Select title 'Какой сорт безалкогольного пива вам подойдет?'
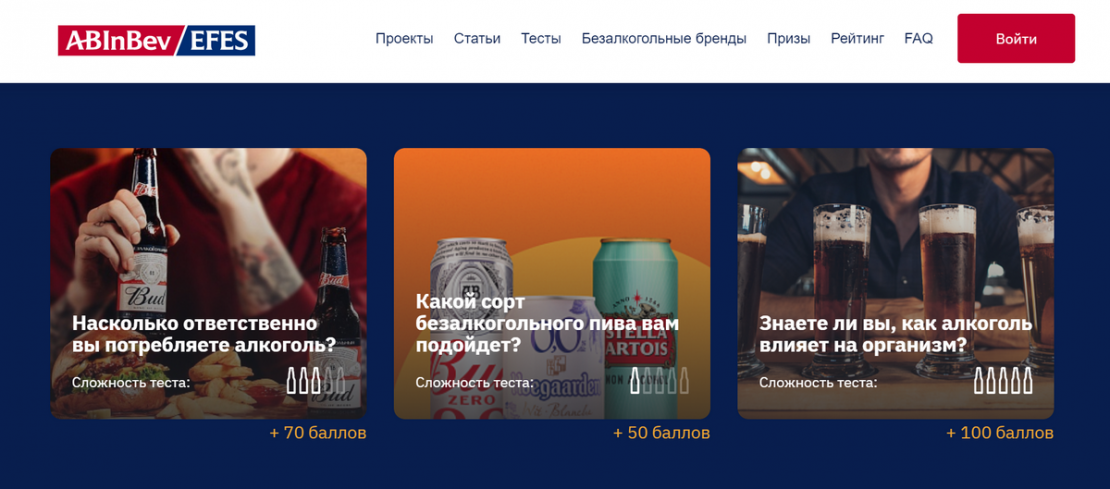This screenshot has height=489, width=1110. pyautogui.click(x=547, y=324)
